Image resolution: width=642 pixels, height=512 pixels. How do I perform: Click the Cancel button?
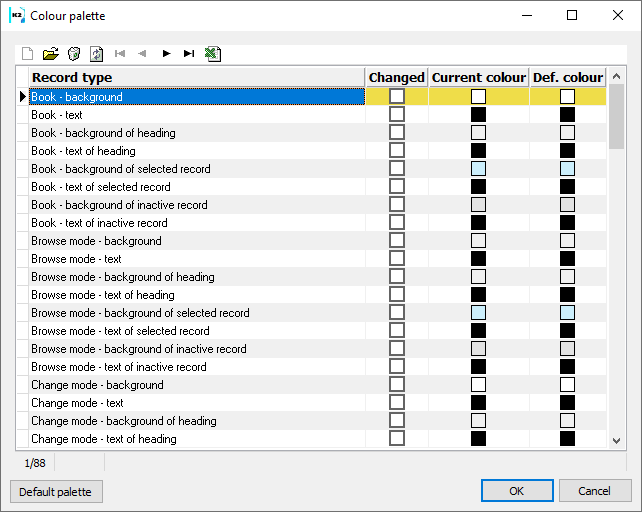(595, 491)
